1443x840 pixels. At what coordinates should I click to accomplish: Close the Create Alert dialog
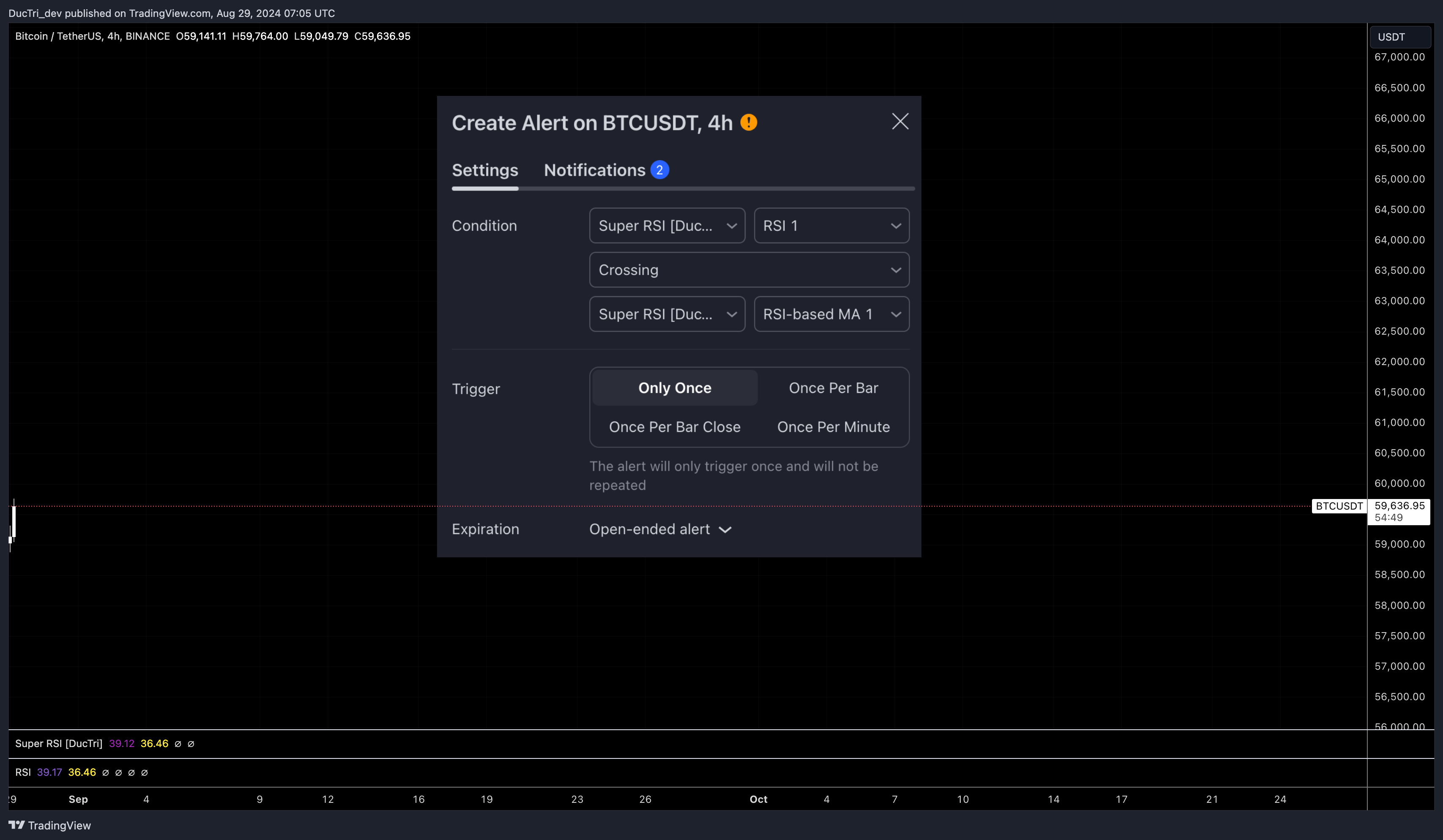tap(900, 121)
